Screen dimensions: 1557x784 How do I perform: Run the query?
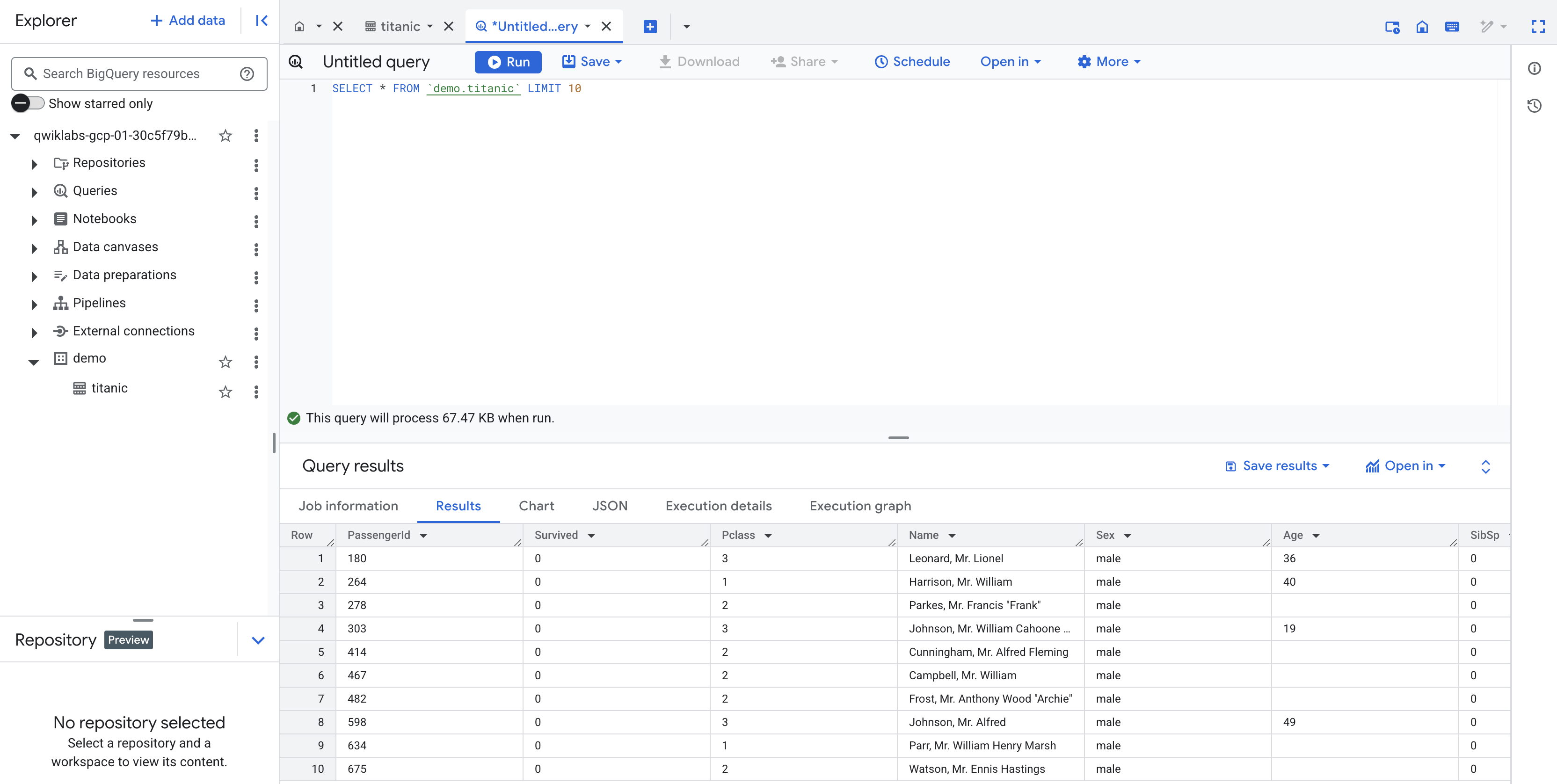click(508, 62)
